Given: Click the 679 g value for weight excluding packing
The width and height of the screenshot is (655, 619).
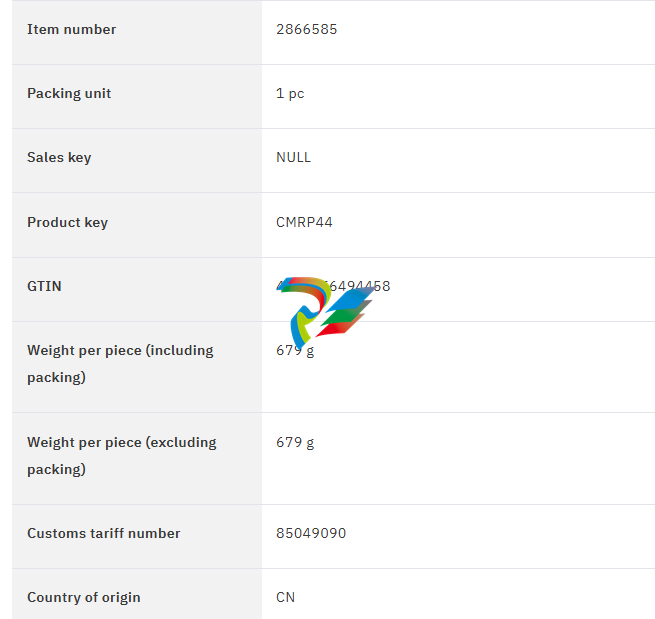Looking at the screenshot, I should [295, 442].
